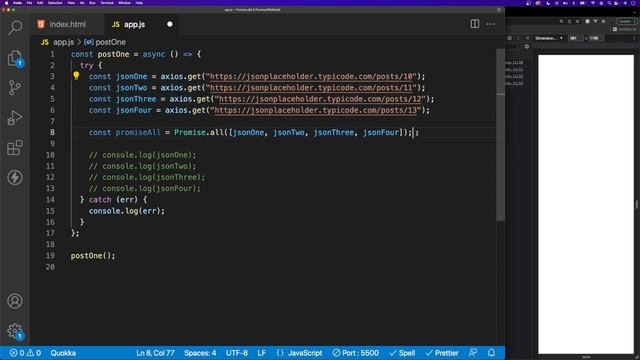Click the width field in the browser device toolbar
This screenshot has height=360, width=640.
575,38
